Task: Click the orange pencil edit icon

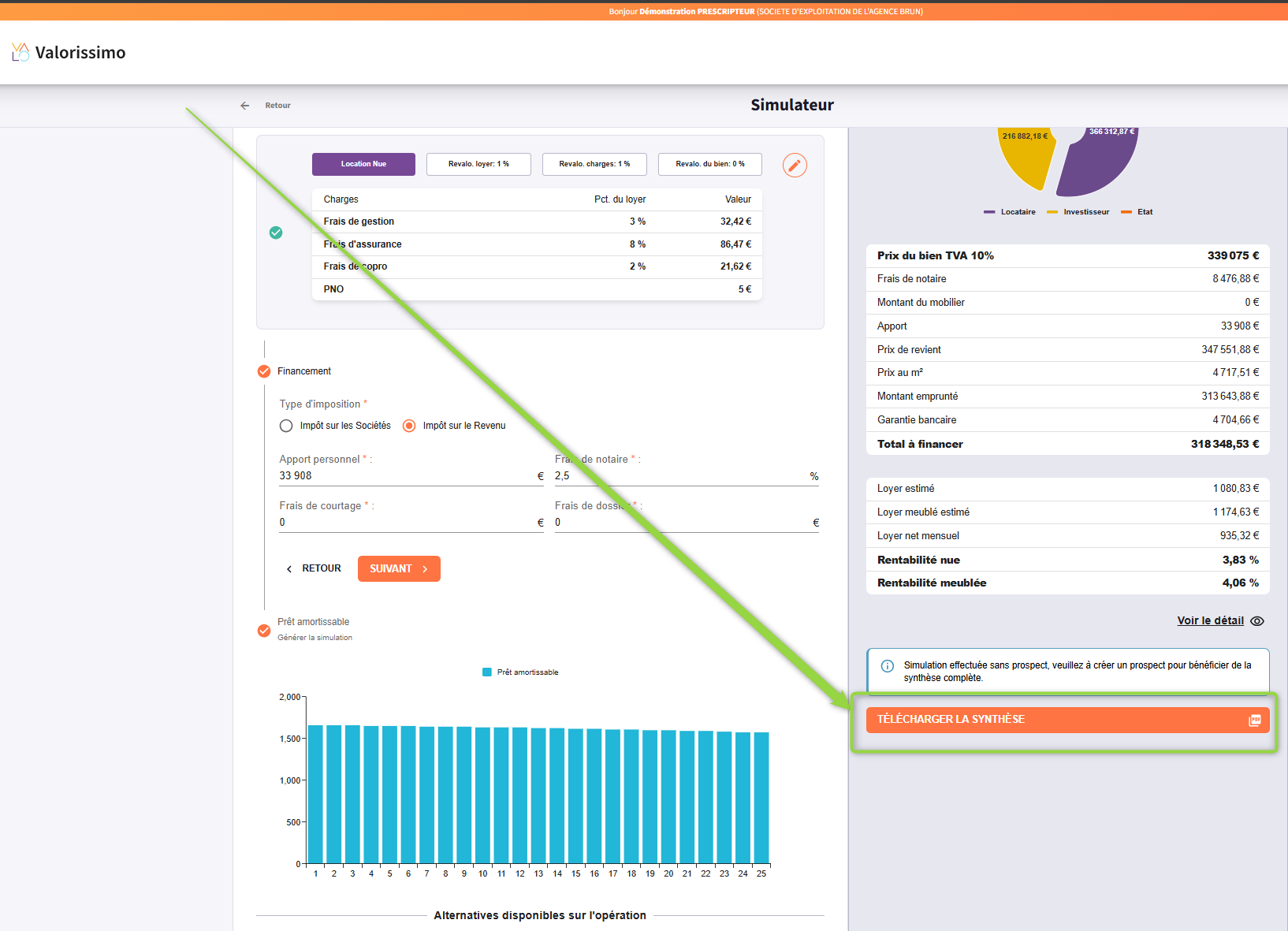Action: click(795, 165)
